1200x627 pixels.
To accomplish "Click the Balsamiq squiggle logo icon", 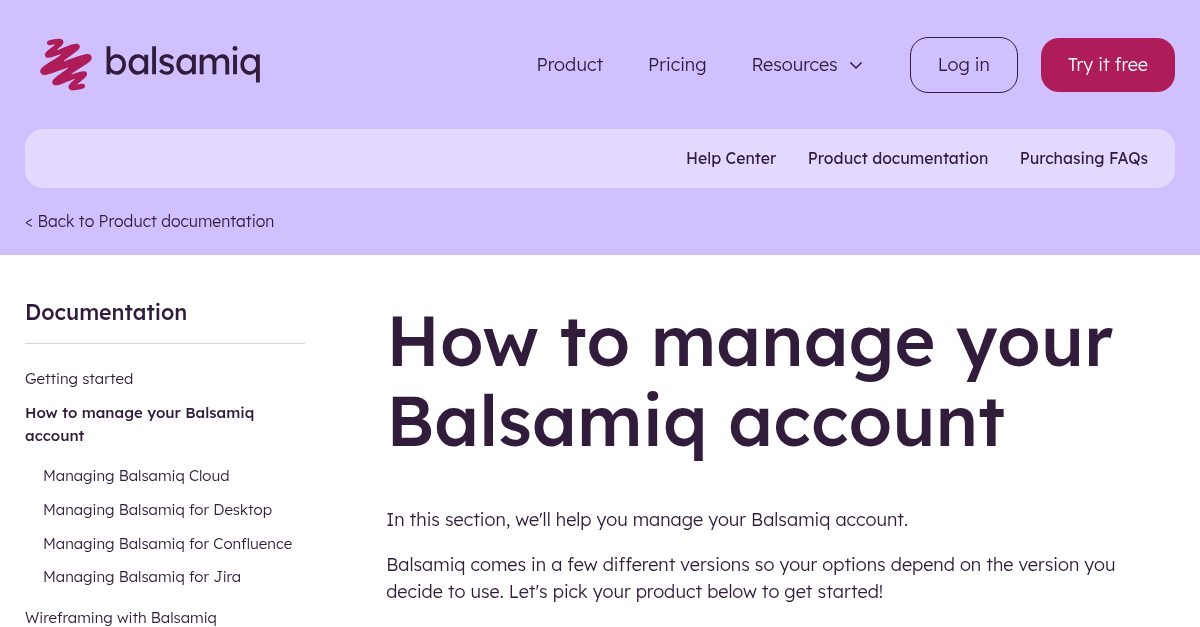I will (64, 64).
